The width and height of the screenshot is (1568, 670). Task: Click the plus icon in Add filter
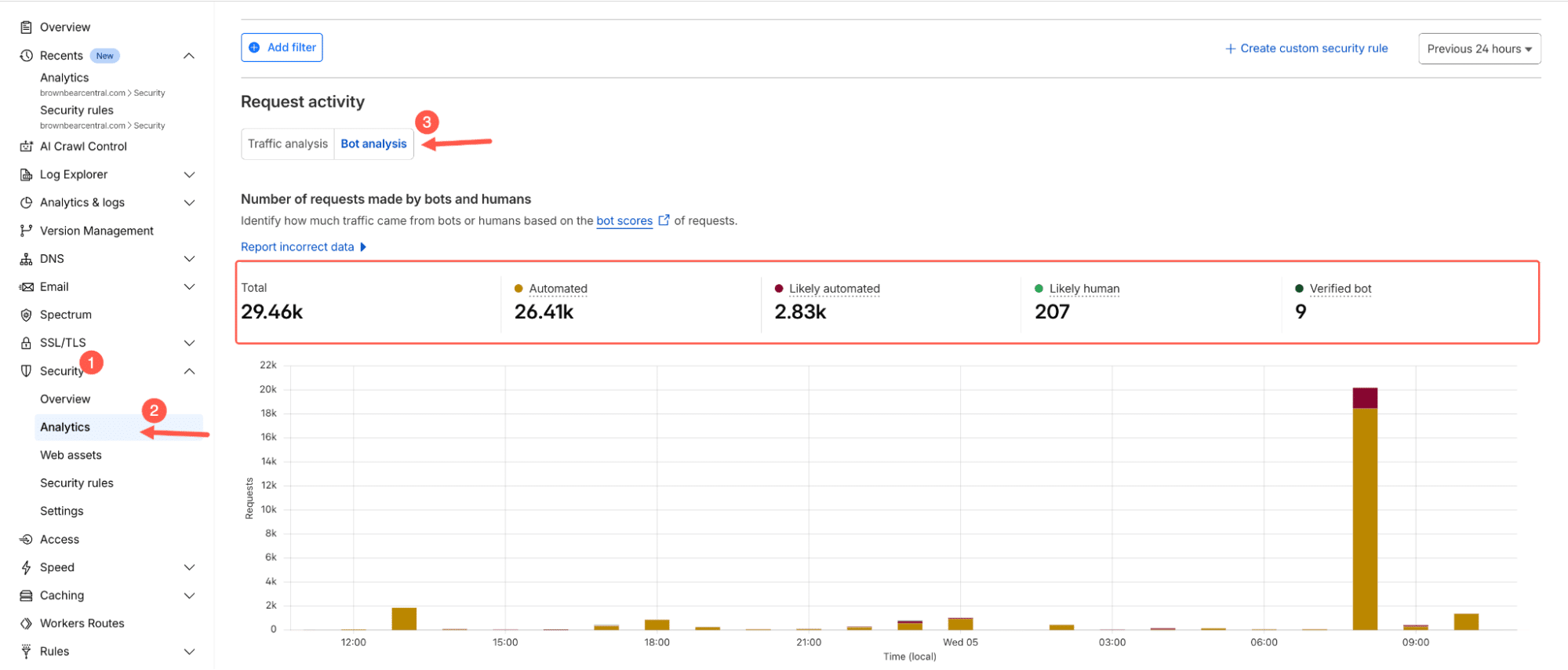pos(254,48)
